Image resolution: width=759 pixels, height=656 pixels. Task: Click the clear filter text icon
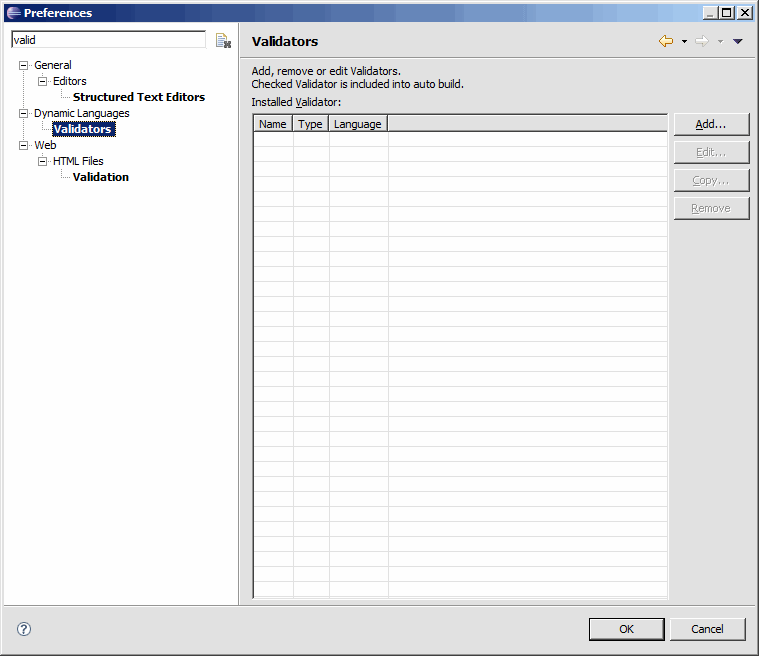[223, 41]
